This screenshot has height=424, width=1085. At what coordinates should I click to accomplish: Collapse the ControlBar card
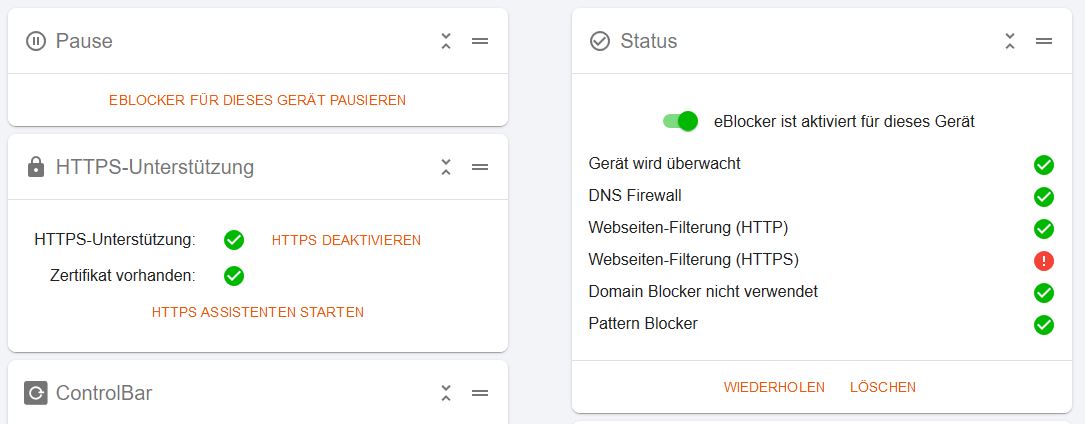(446, 393)
